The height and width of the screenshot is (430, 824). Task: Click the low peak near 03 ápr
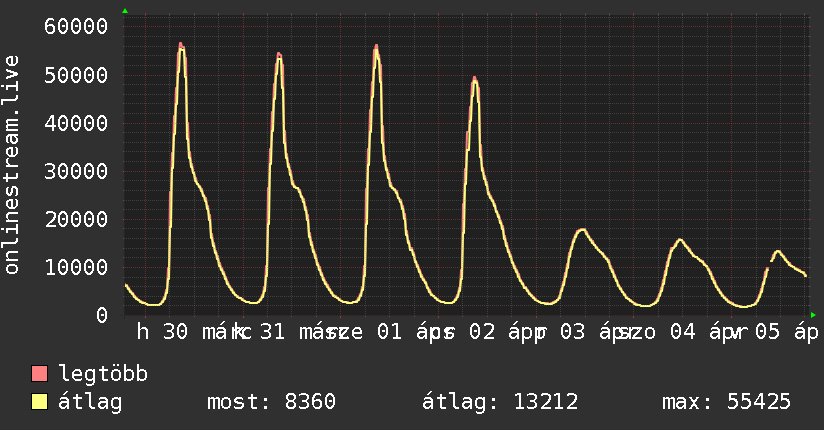coord(582,230)
